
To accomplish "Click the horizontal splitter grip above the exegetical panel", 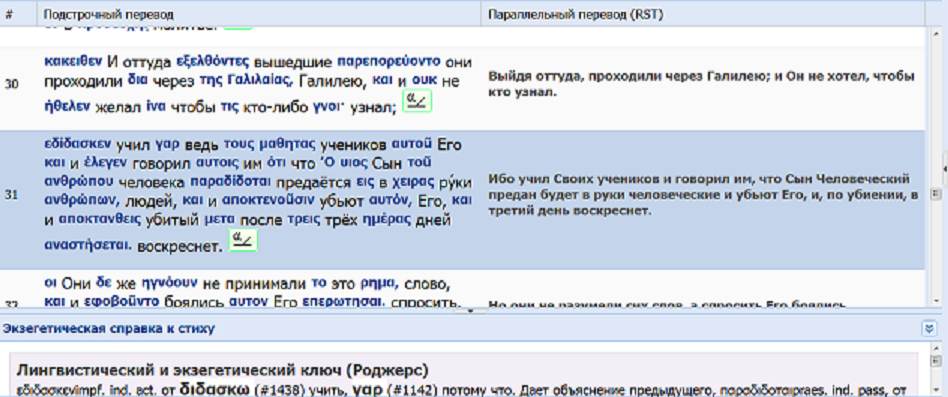I will tap(471, 311).
